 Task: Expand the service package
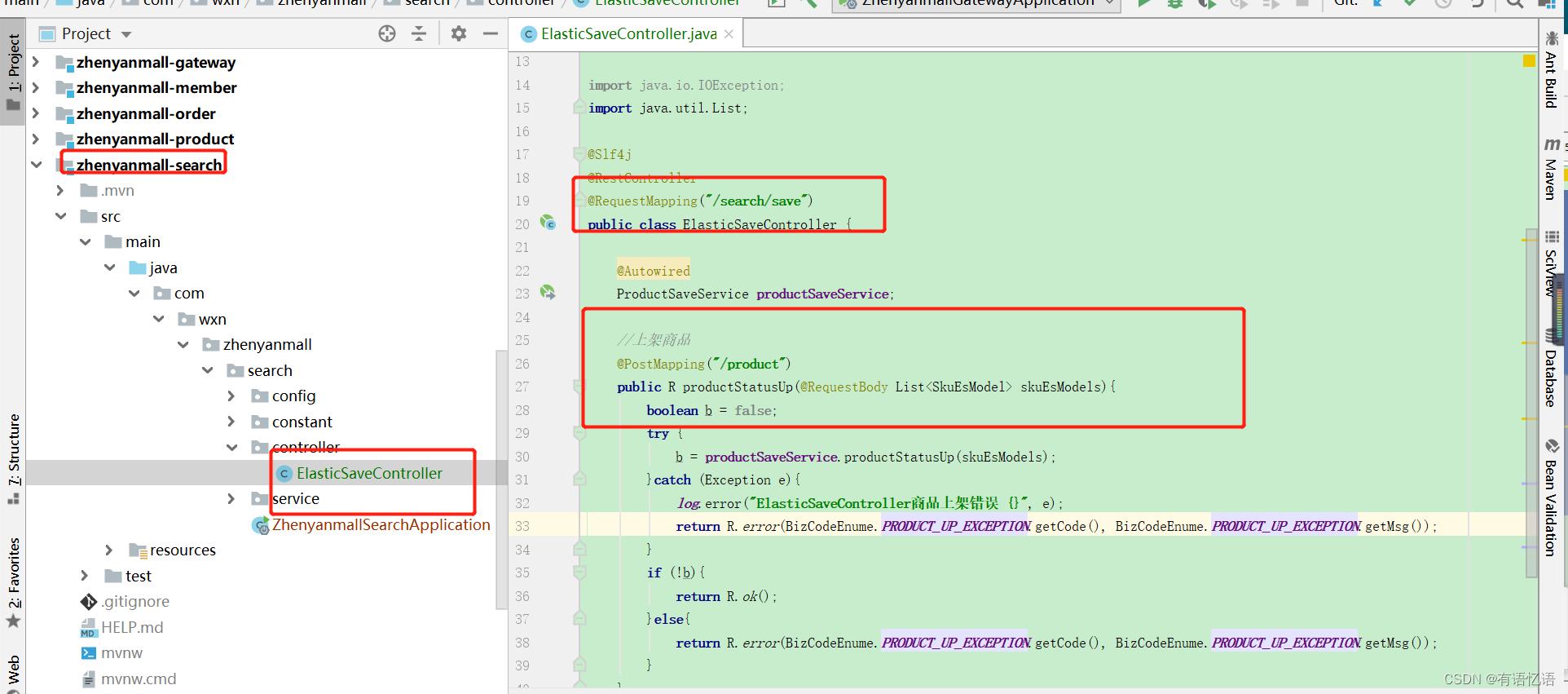click(x=231, y=498)
